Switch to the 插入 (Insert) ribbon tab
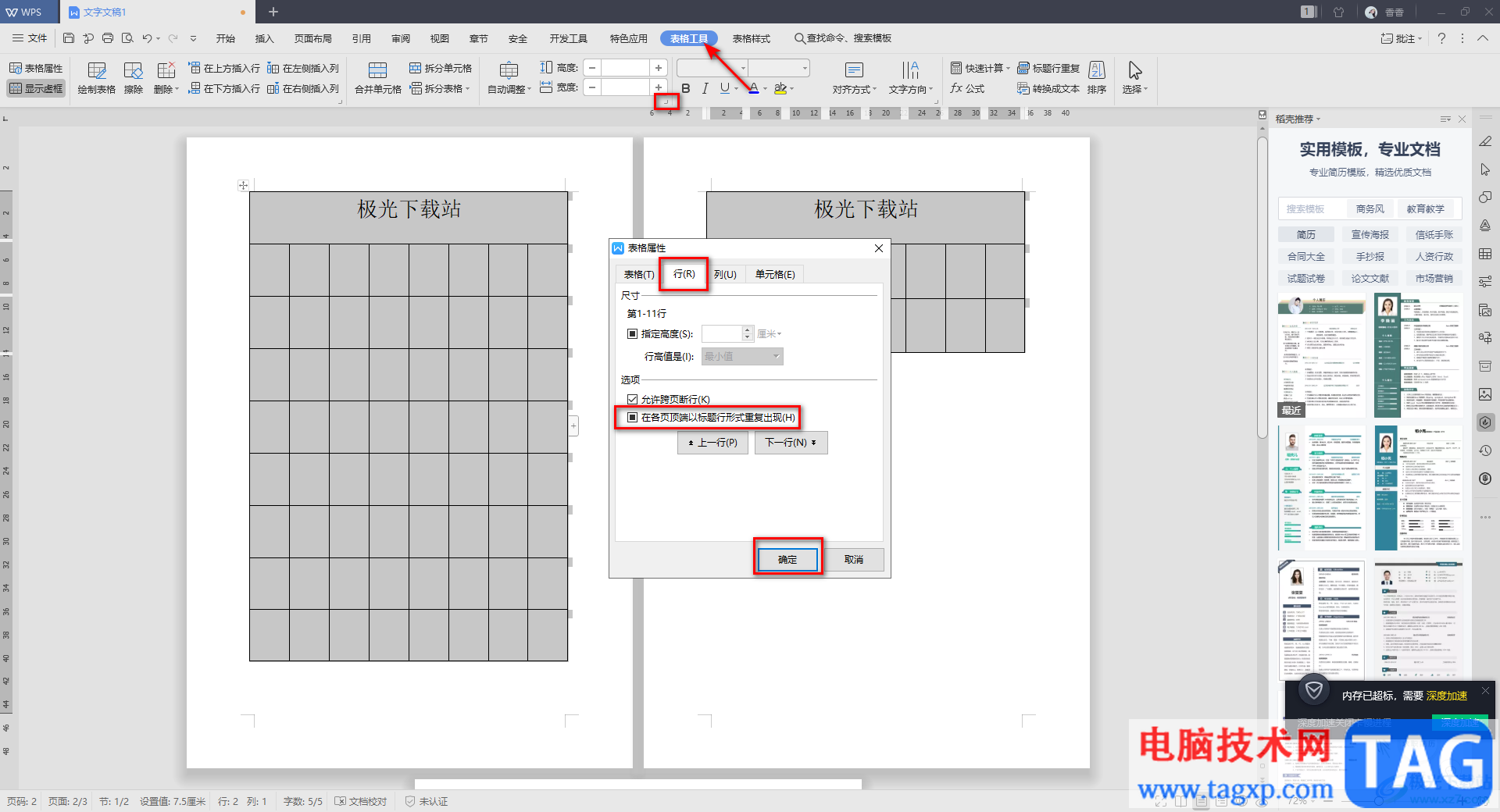1500x812 pixels. click(x=265, y=38)
